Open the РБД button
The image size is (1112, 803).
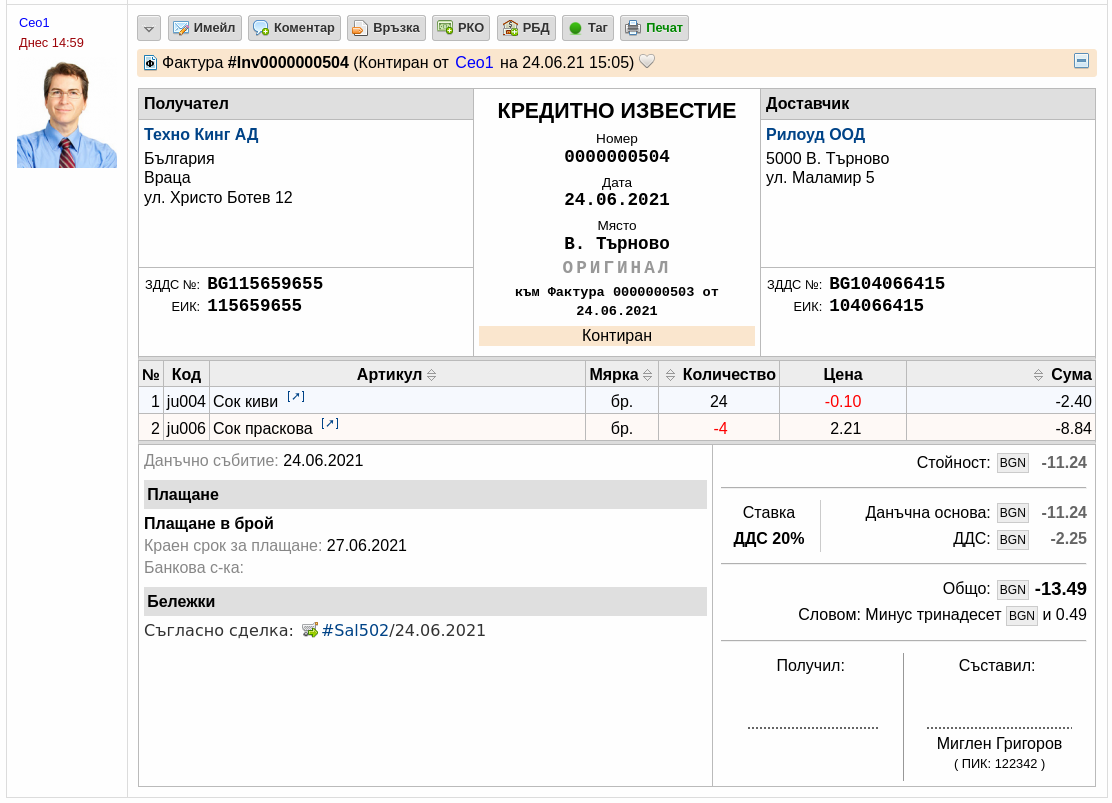click(526, 28)
